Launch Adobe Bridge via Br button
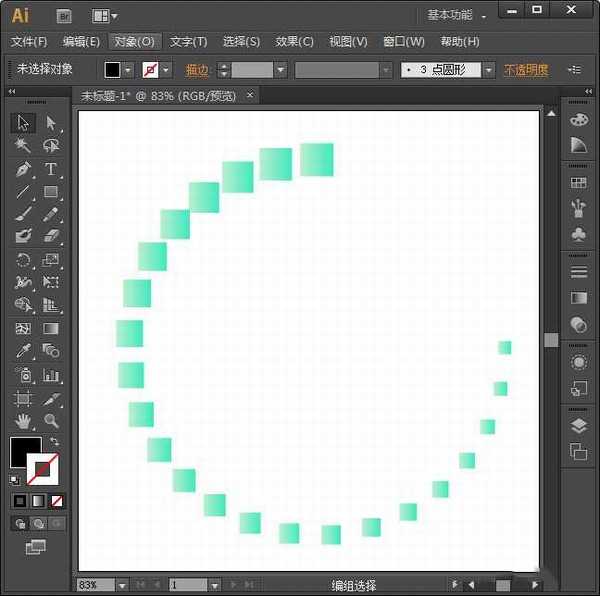This screenshot has width=600, height=596. coord(65,15)
